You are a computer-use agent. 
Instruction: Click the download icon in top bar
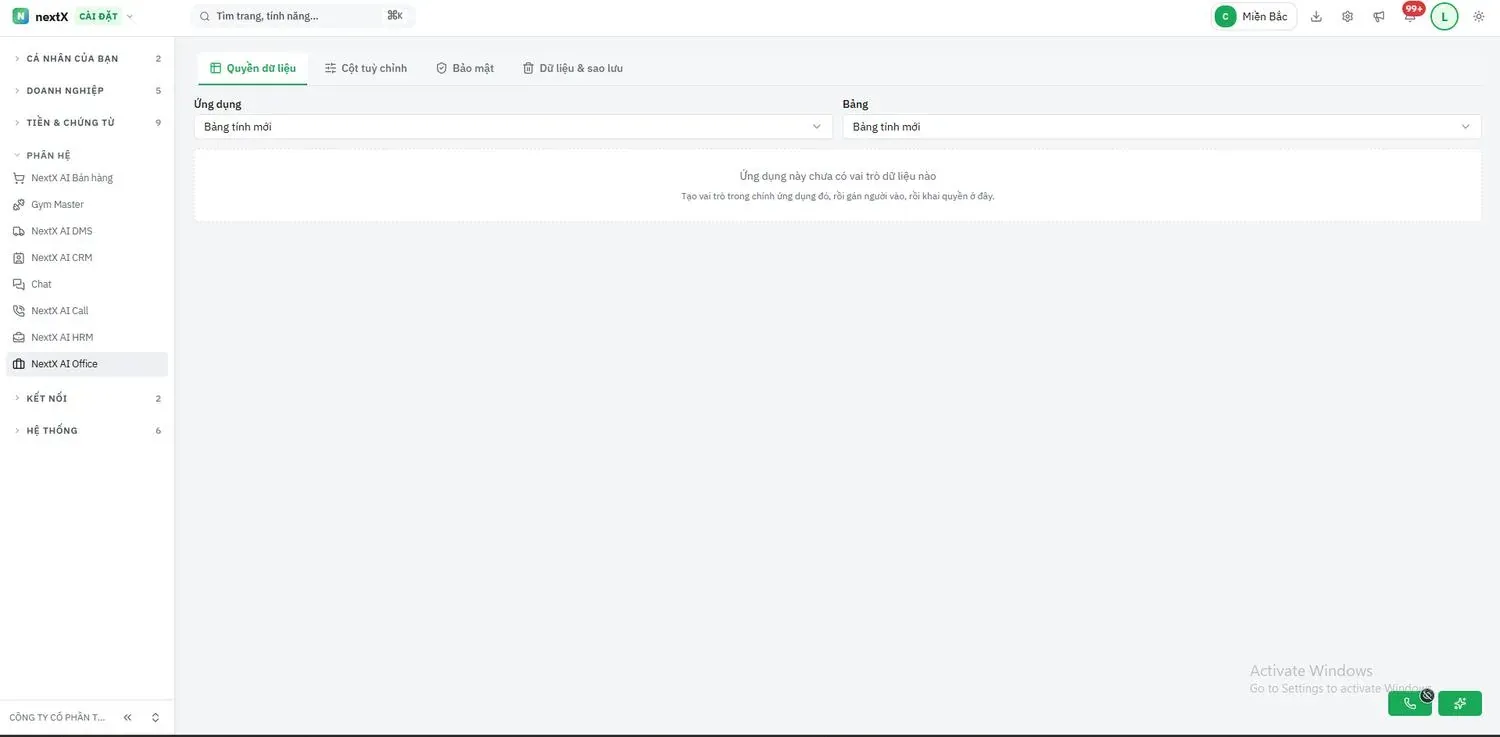click(1316, 16)
